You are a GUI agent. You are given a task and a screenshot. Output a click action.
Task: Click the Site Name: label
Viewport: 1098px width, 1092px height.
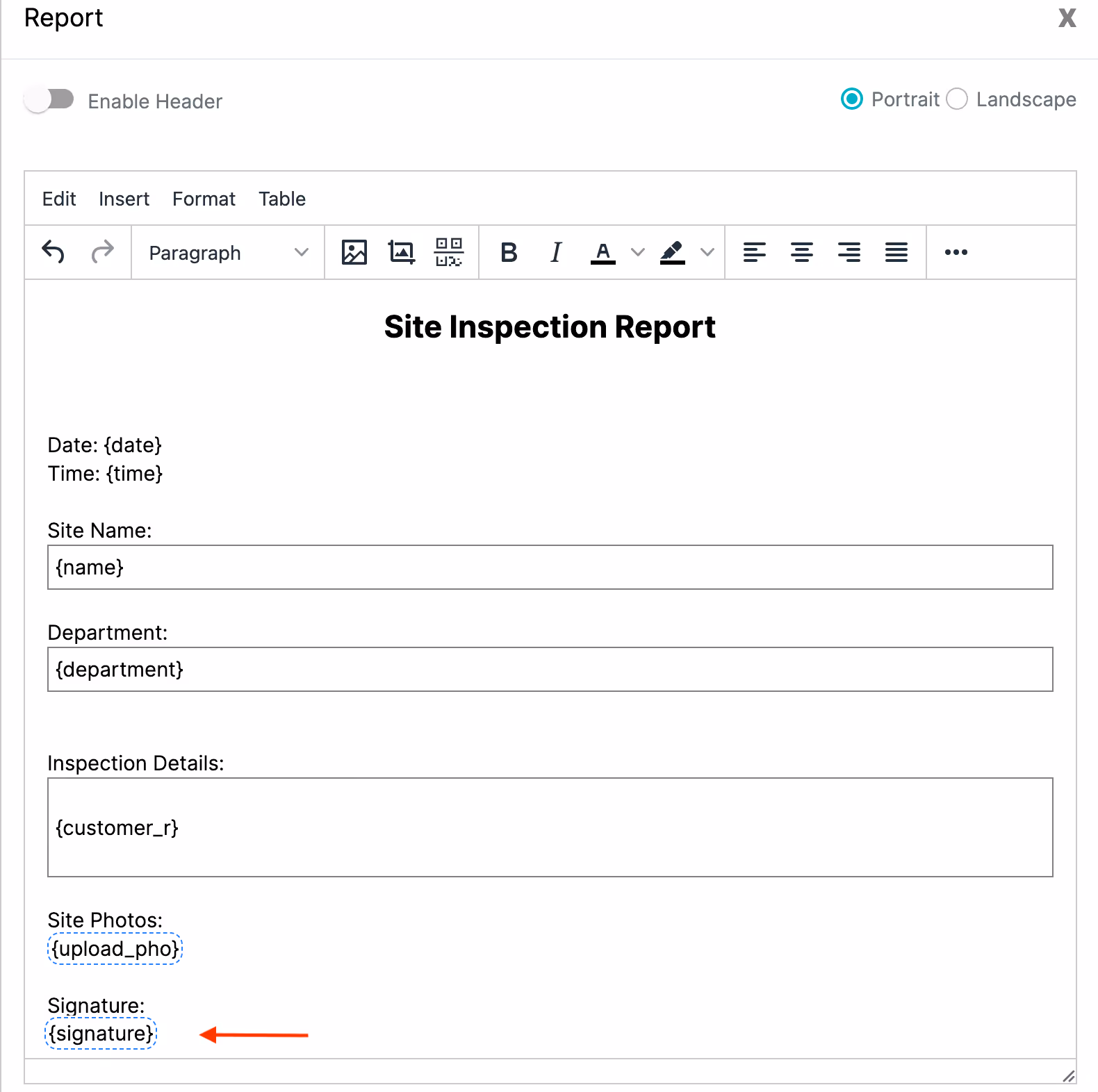click(x=99, y=531)
